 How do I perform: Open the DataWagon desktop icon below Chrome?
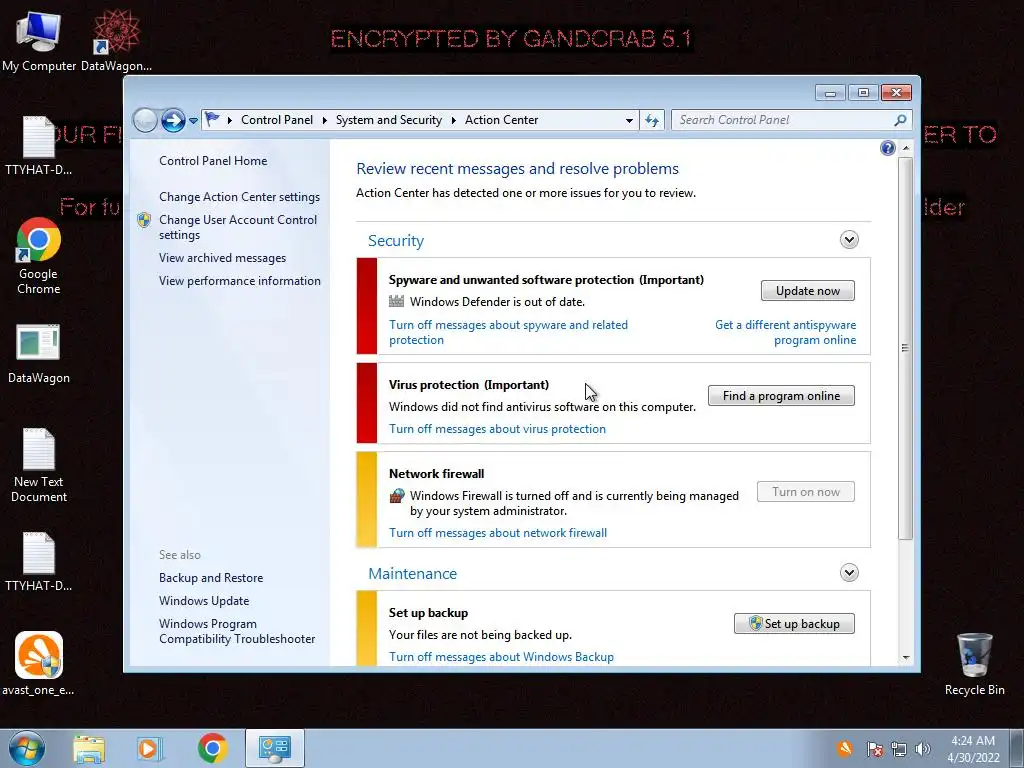39,354
